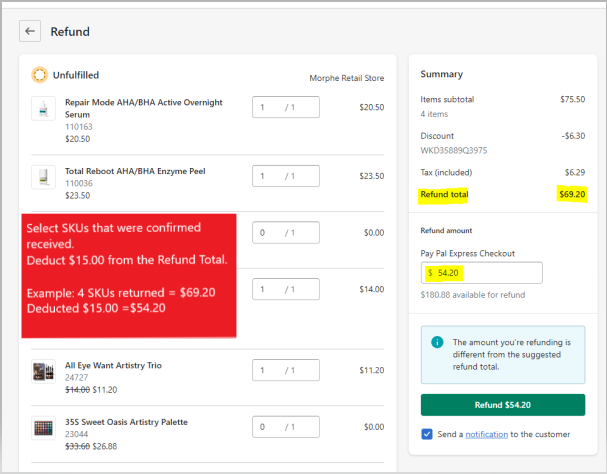Click the info icon in the refund warning banner
Screen dimensions: 607x474
click(437, 342)
